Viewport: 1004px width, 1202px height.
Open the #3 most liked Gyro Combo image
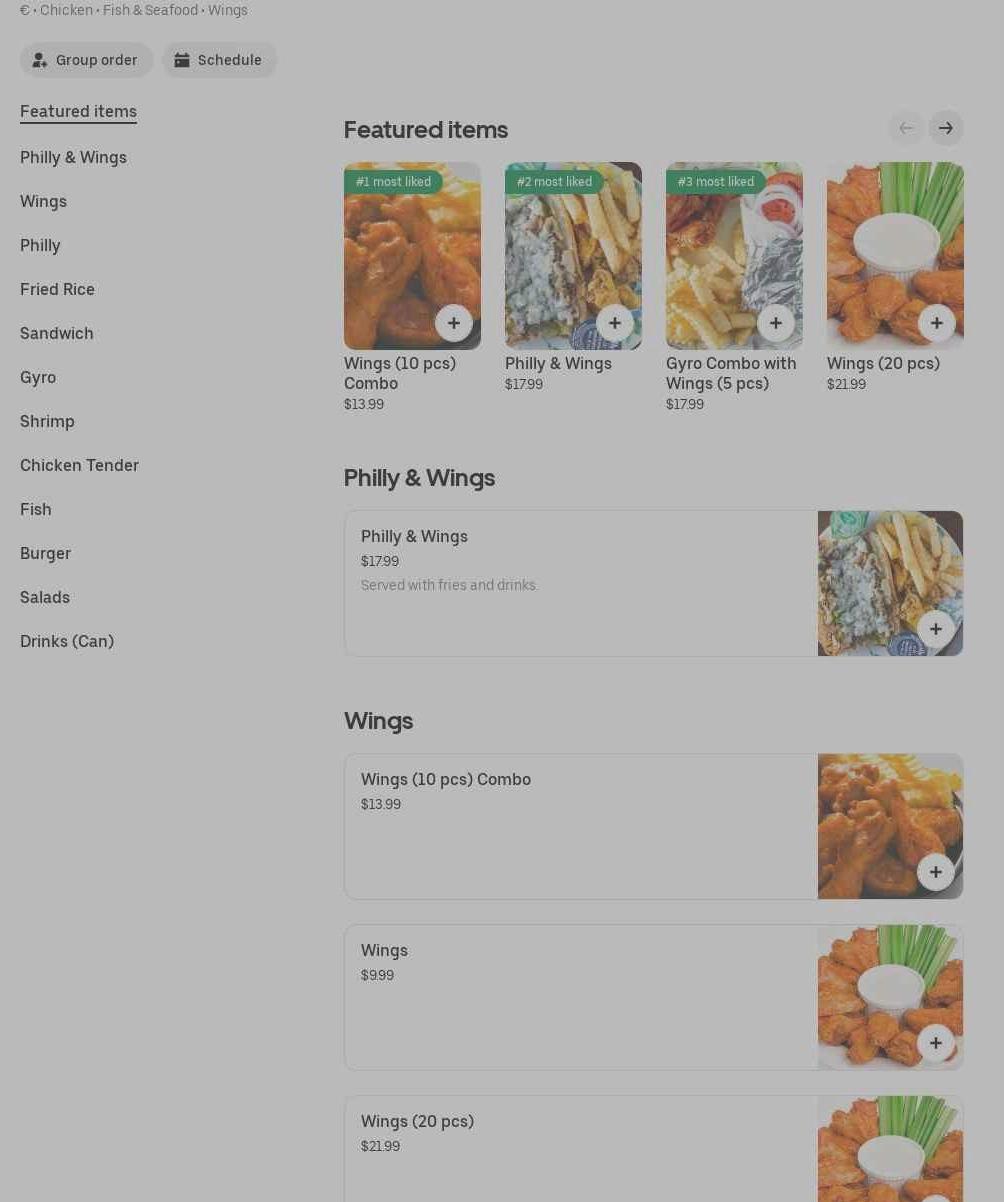tap(734, 256)
